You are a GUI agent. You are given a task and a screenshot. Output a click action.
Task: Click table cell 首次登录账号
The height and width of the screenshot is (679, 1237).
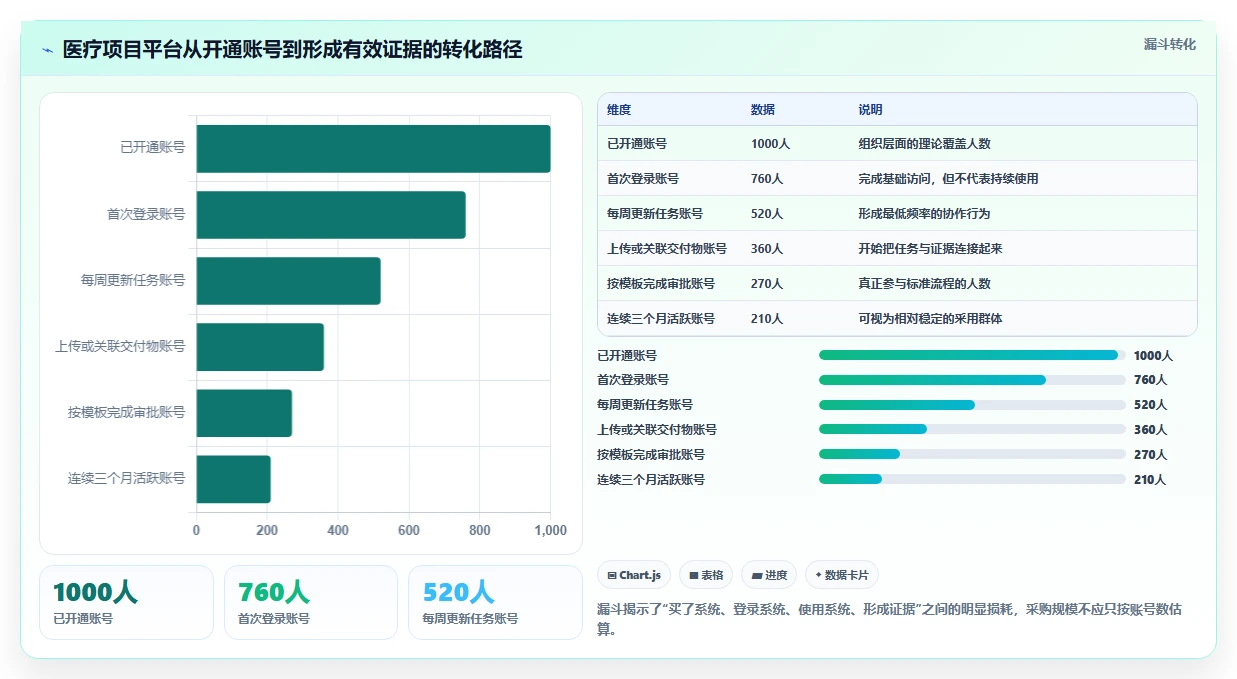coord(643,179)
